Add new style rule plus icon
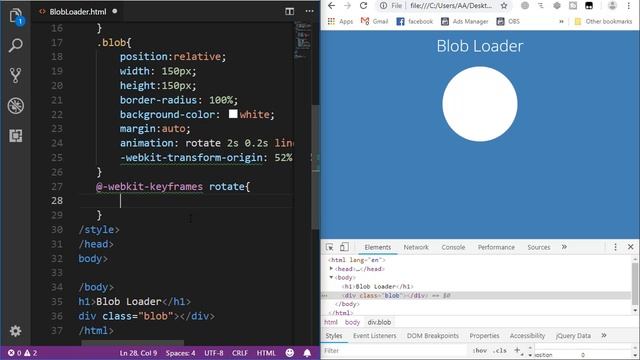 pos(517,350)
